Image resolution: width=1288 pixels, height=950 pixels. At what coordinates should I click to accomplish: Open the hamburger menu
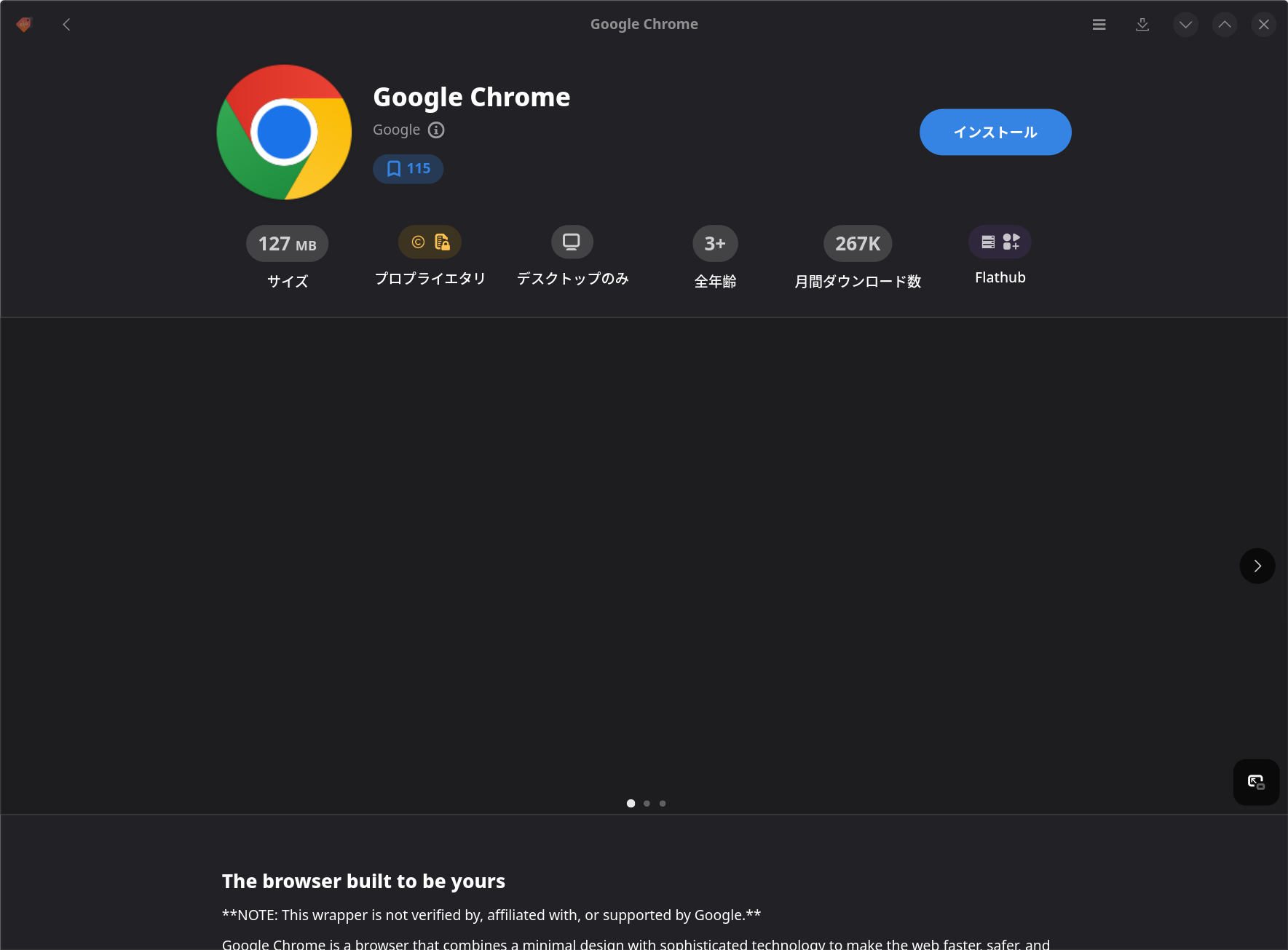1099,25
